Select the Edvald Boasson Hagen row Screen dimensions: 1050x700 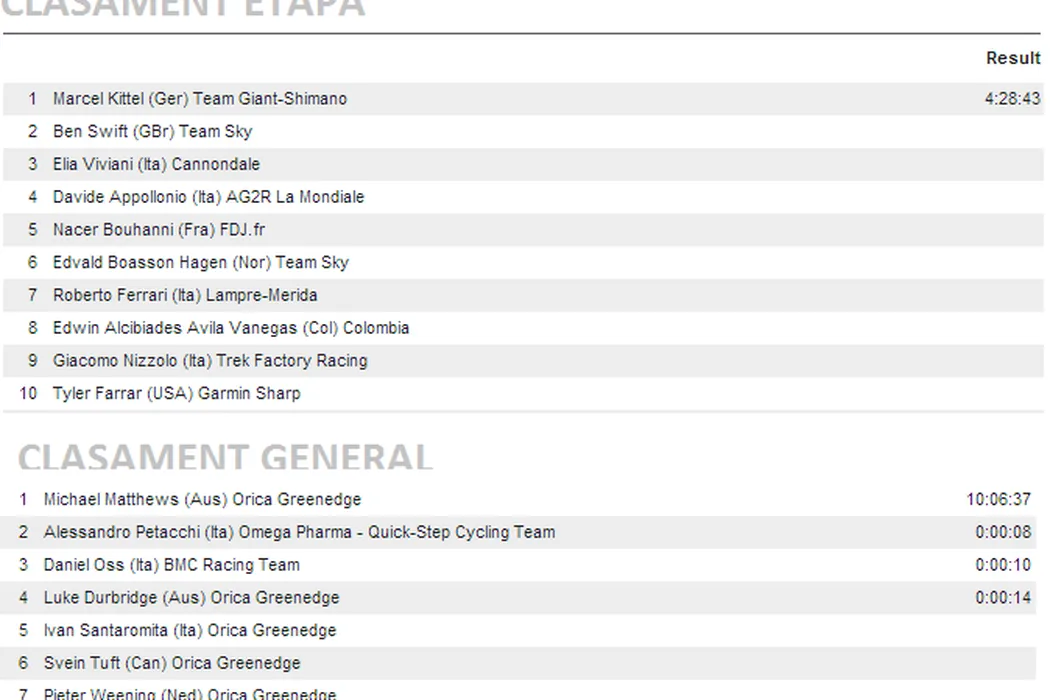[x=200, y=263]
